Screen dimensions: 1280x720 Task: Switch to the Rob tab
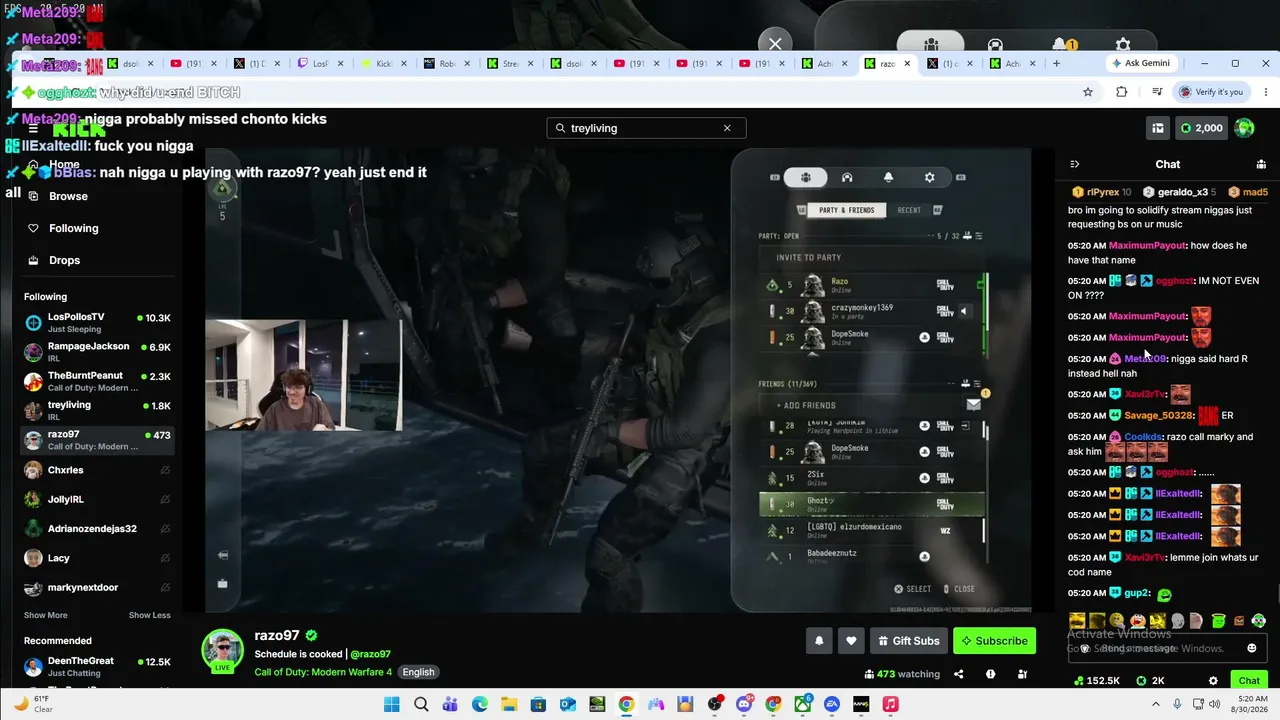click(x=446, y=64)
